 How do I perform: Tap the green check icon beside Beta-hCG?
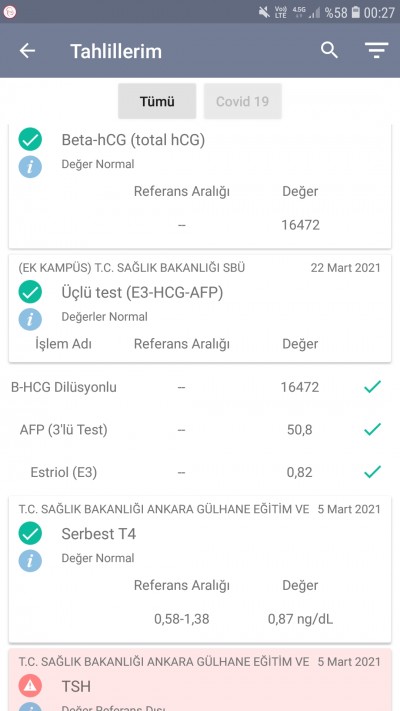(x=30, y=139)
